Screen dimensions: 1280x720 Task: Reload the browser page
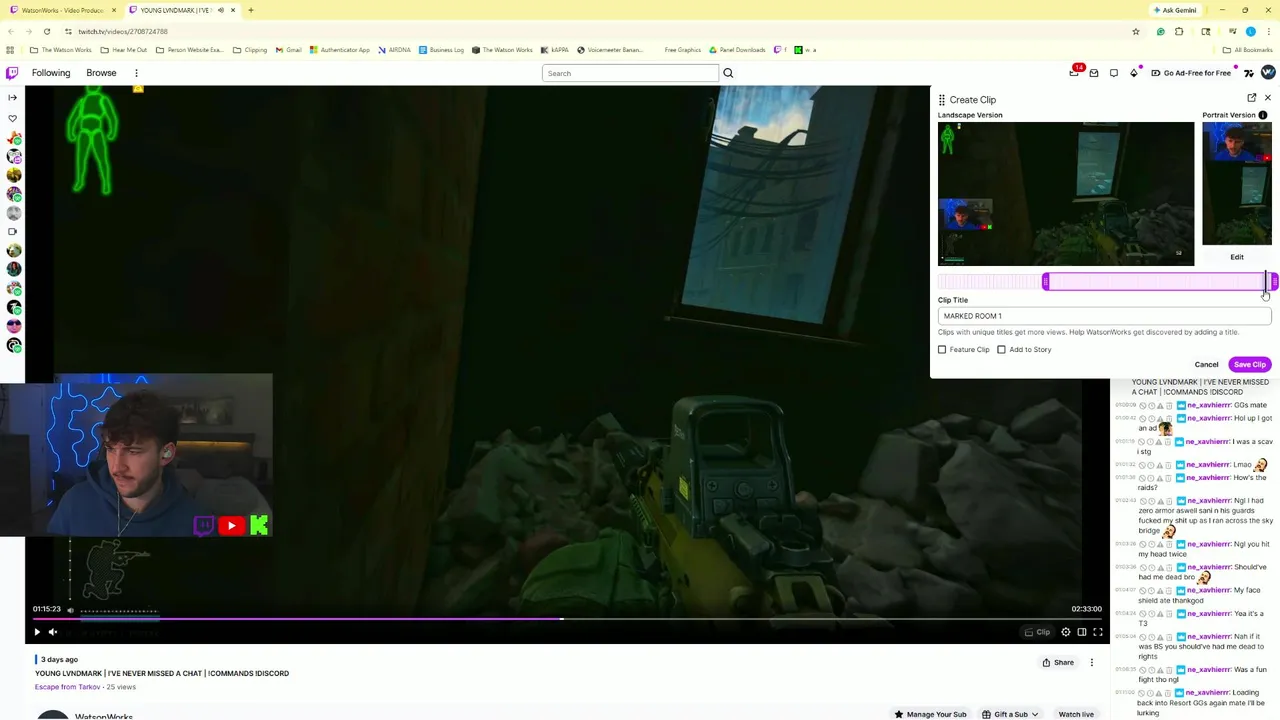[x=46, y=31]
